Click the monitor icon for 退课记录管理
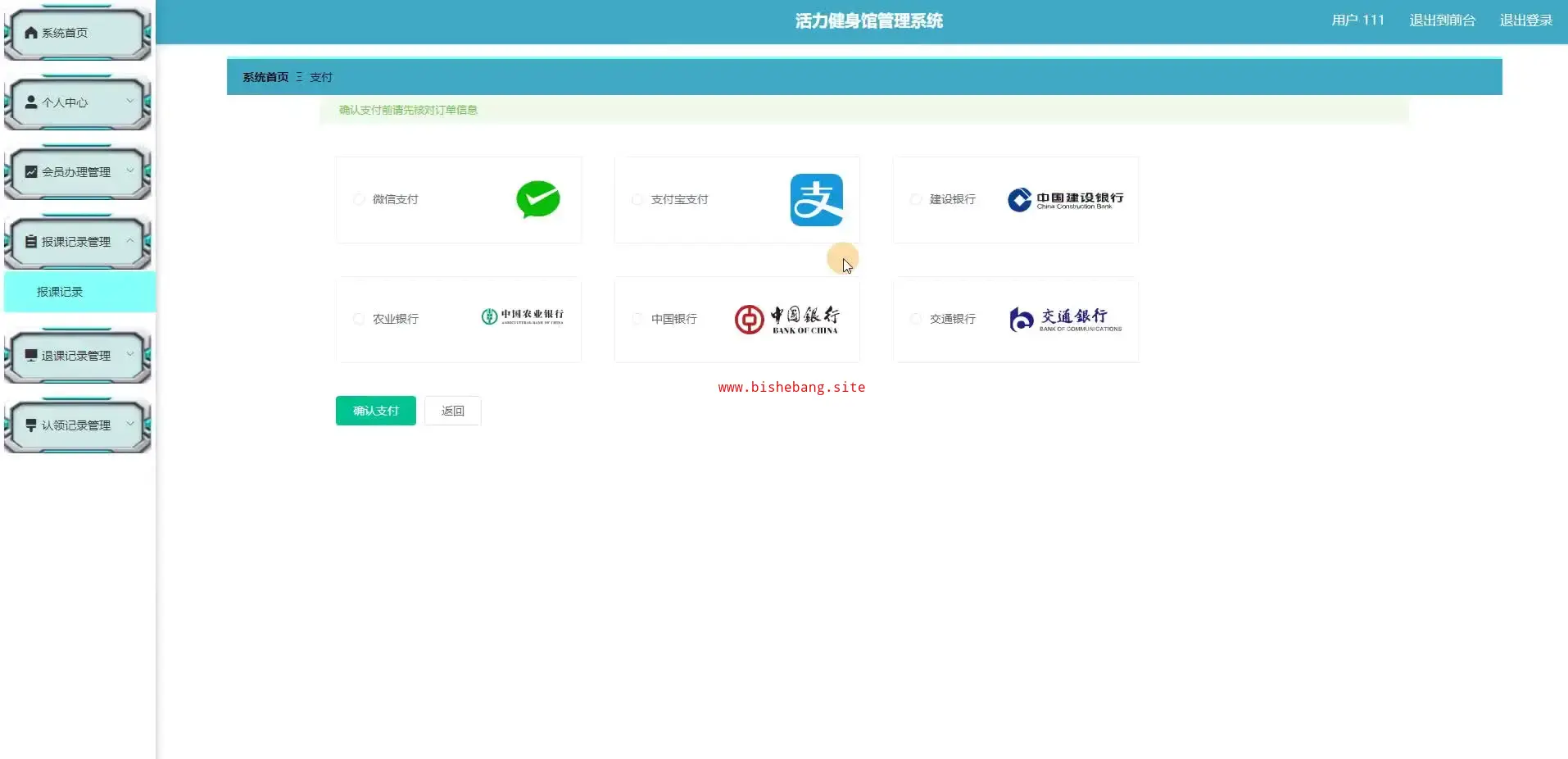Image resolution: width=1568 pixels, height=759 pixels. pyautogui.click(x=31, y=356)
